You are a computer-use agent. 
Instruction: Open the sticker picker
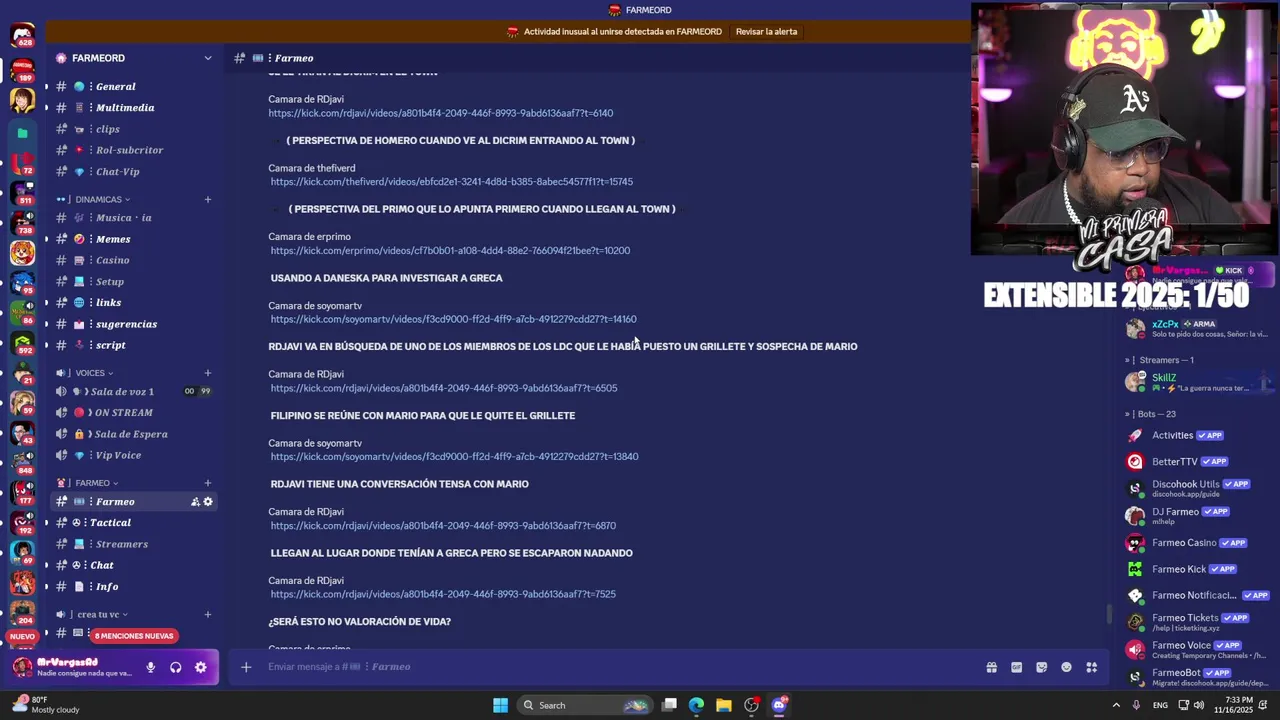click(x=1041, y=667)
